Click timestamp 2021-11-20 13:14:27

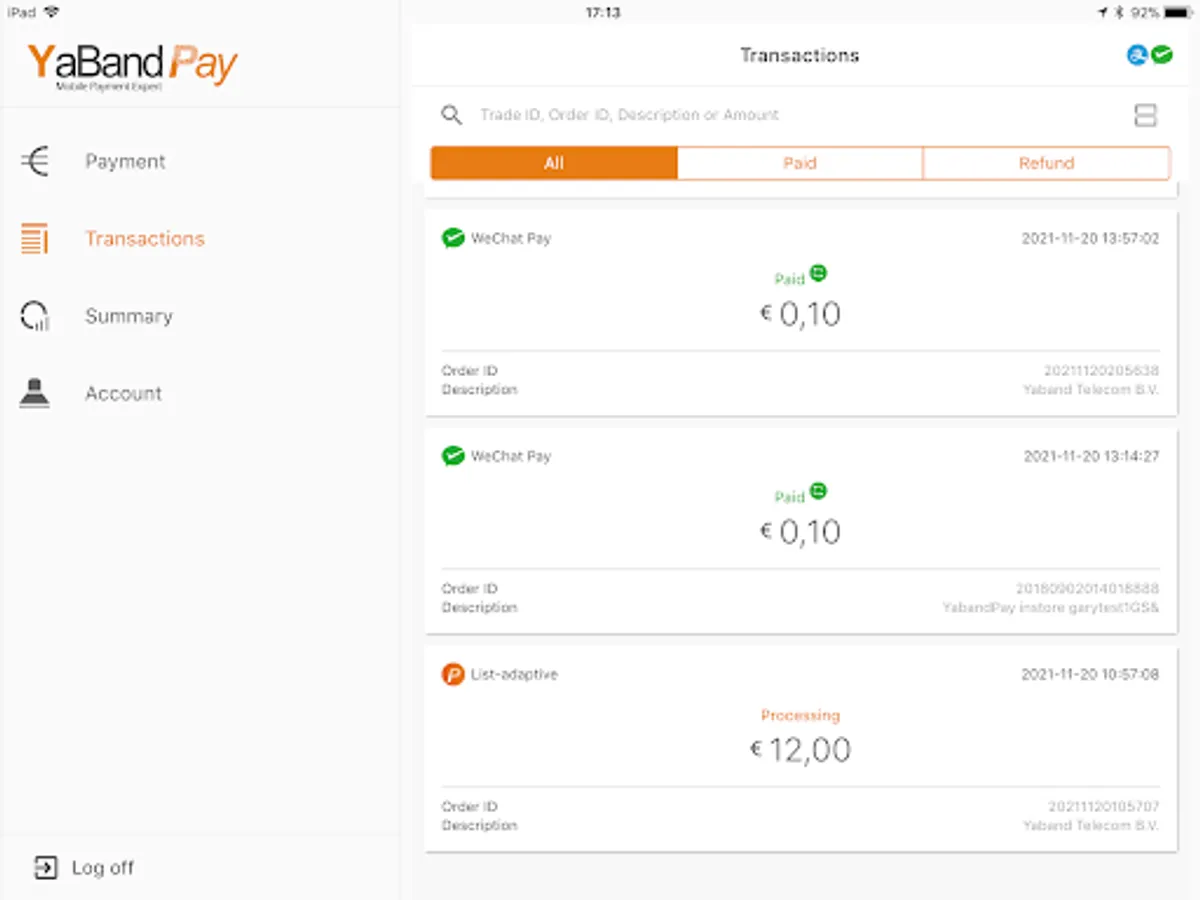1091,456
